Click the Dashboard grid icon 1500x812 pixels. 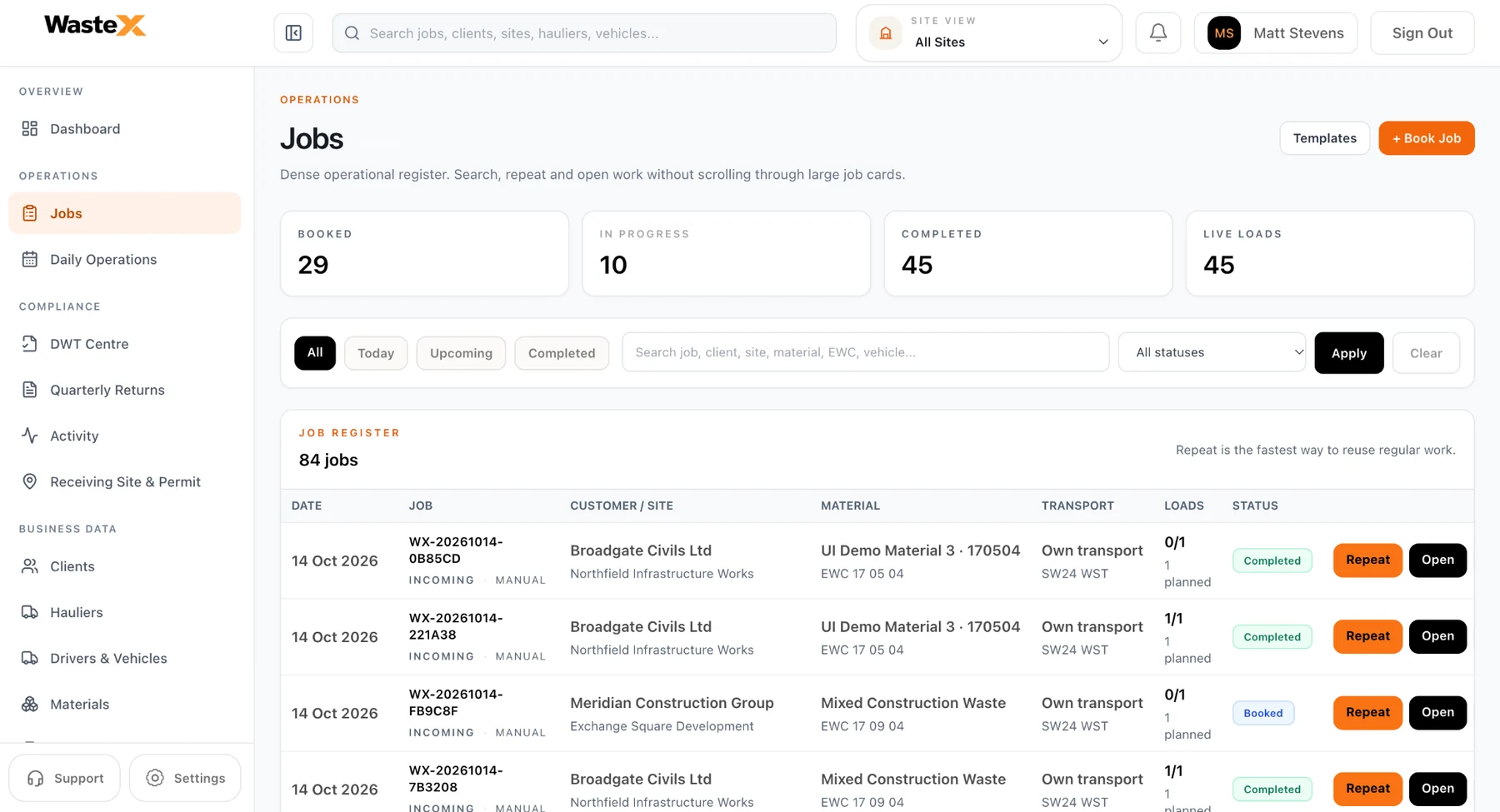click(30, 128)
